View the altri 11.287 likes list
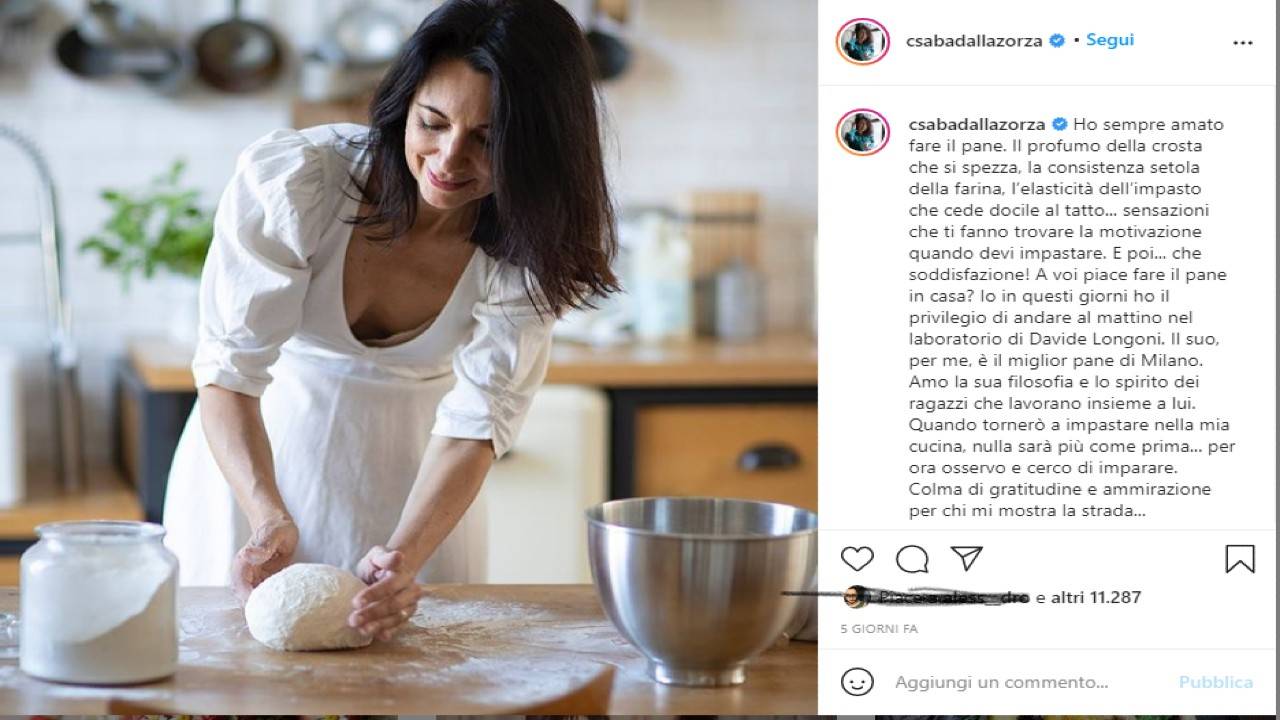This screenshot has width=1280, height=720. pos(1095,598)
